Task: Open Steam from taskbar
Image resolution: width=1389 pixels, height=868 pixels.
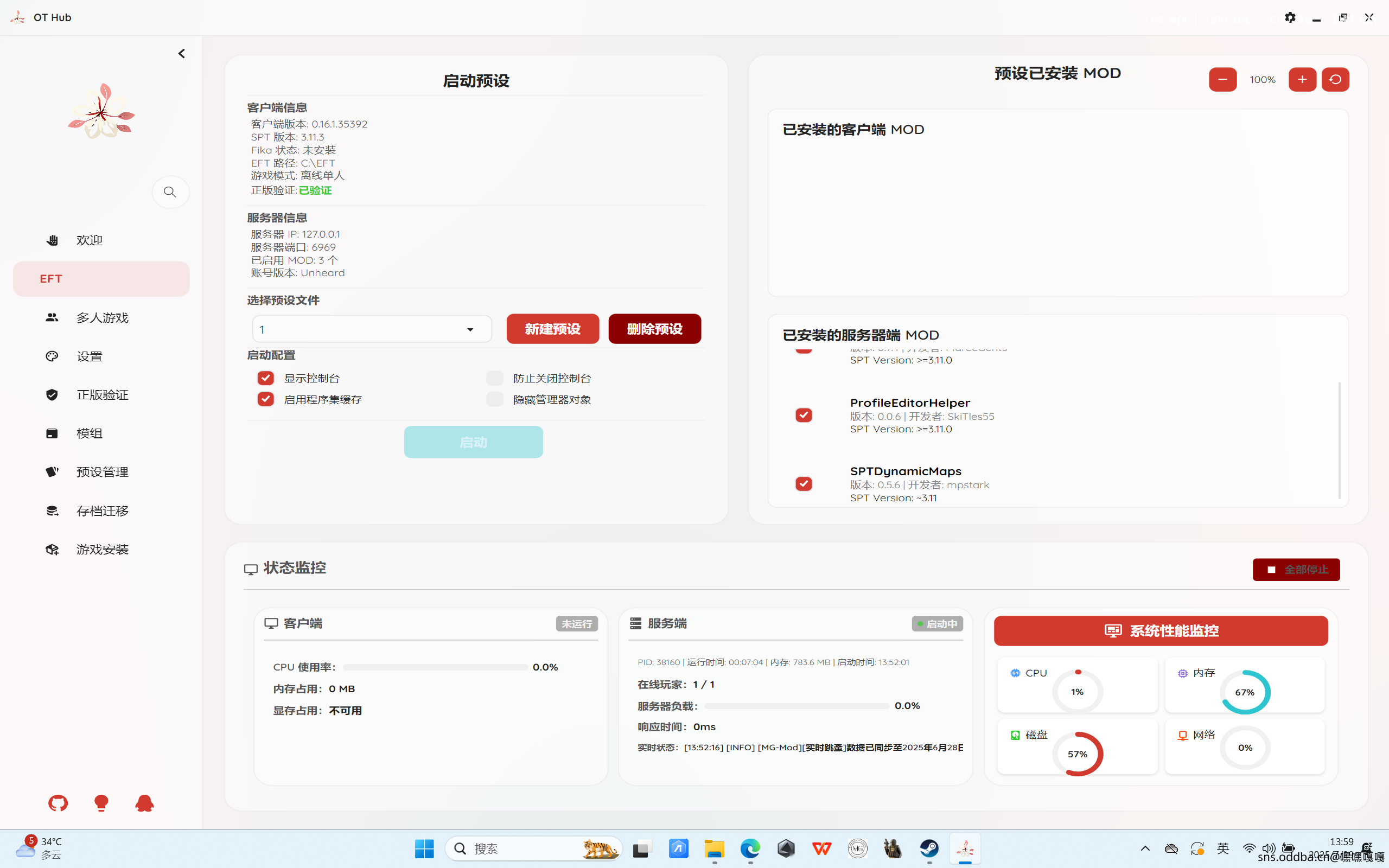Action: coord(929,848)
